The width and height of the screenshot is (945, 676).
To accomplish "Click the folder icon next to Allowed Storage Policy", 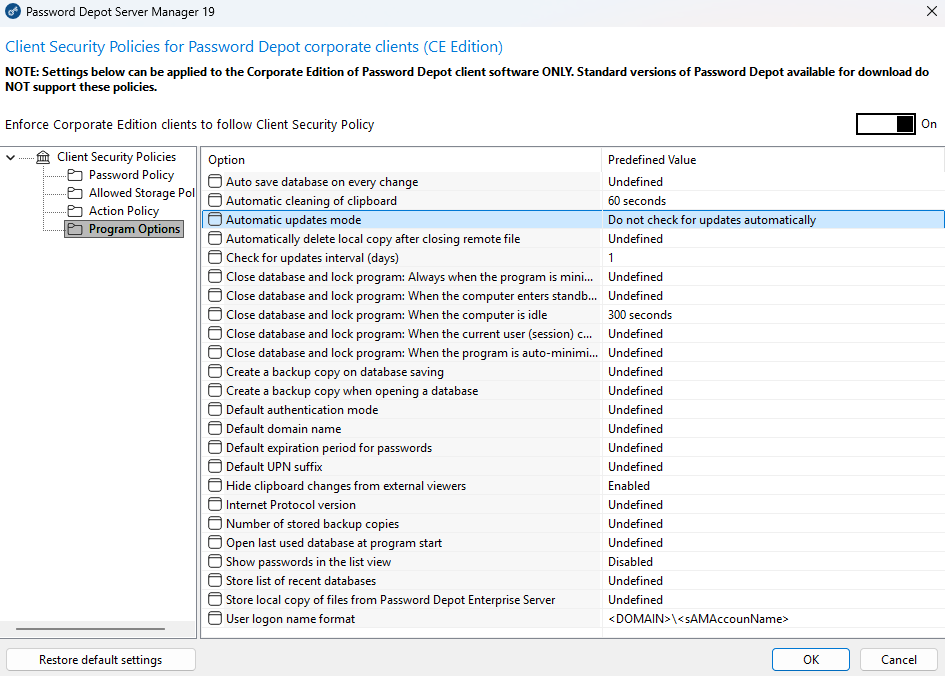I will (x=75, y=193).
